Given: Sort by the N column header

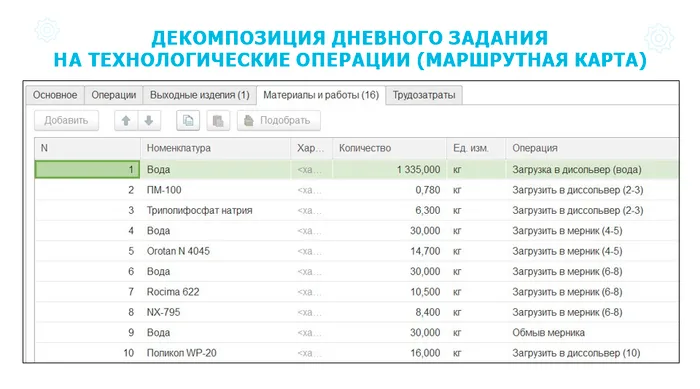Looking at the screenshot, I should click(x=88, y=148).
